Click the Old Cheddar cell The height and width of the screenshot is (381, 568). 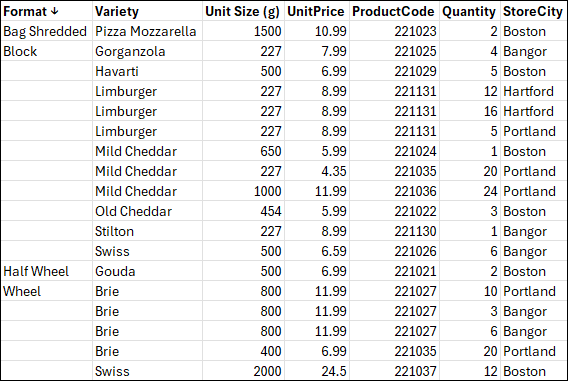(x=147, y=211)
